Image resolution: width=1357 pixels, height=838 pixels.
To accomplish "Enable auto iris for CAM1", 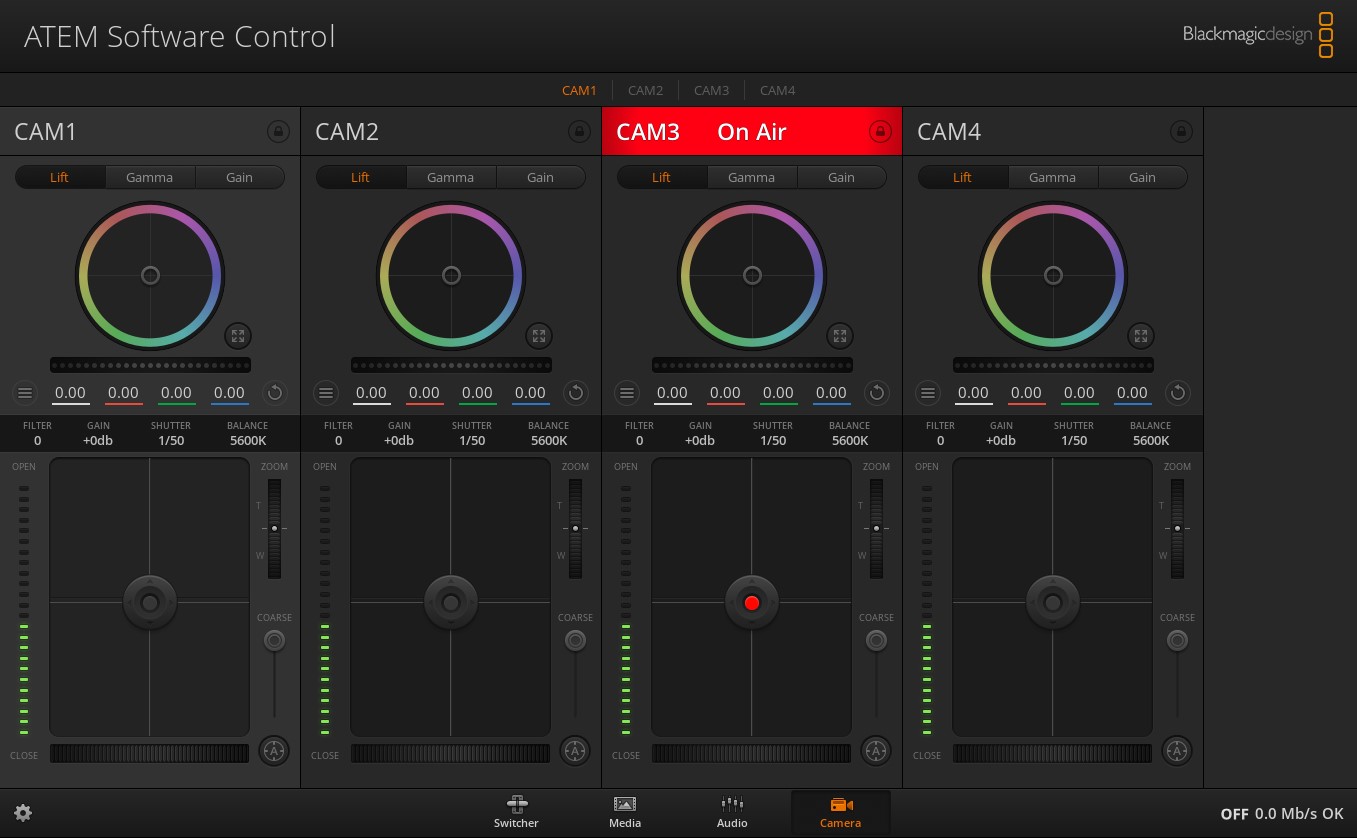I will (274, 750).
